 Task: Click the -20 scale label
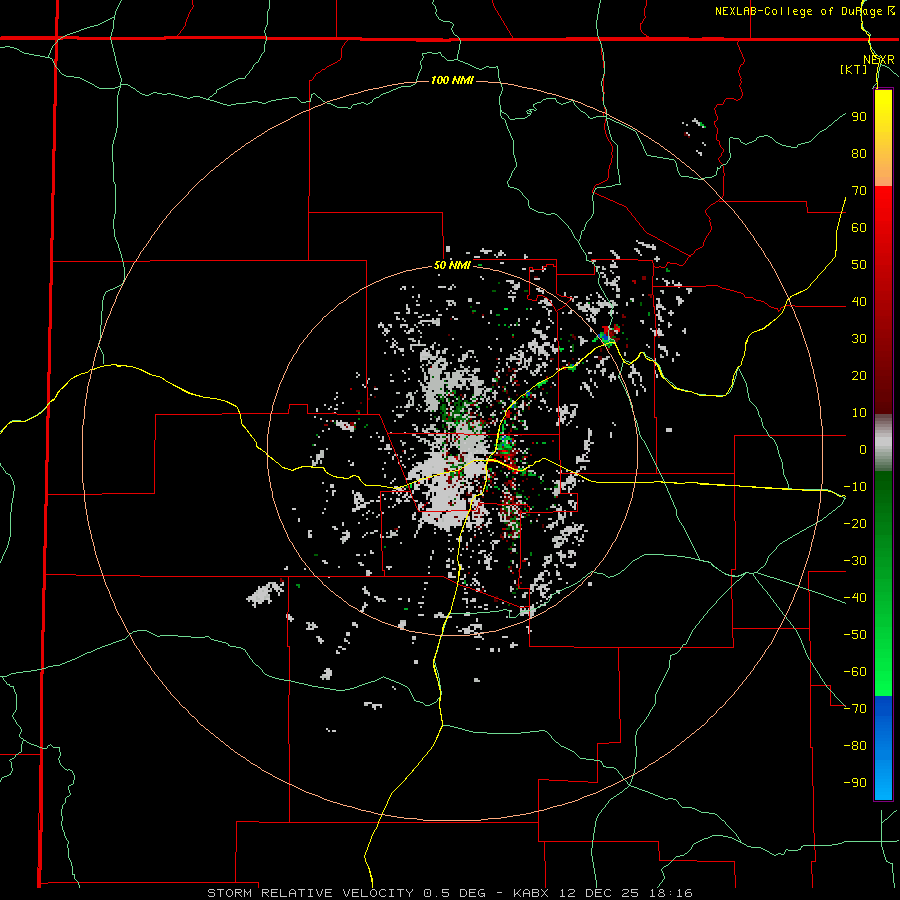855,523
